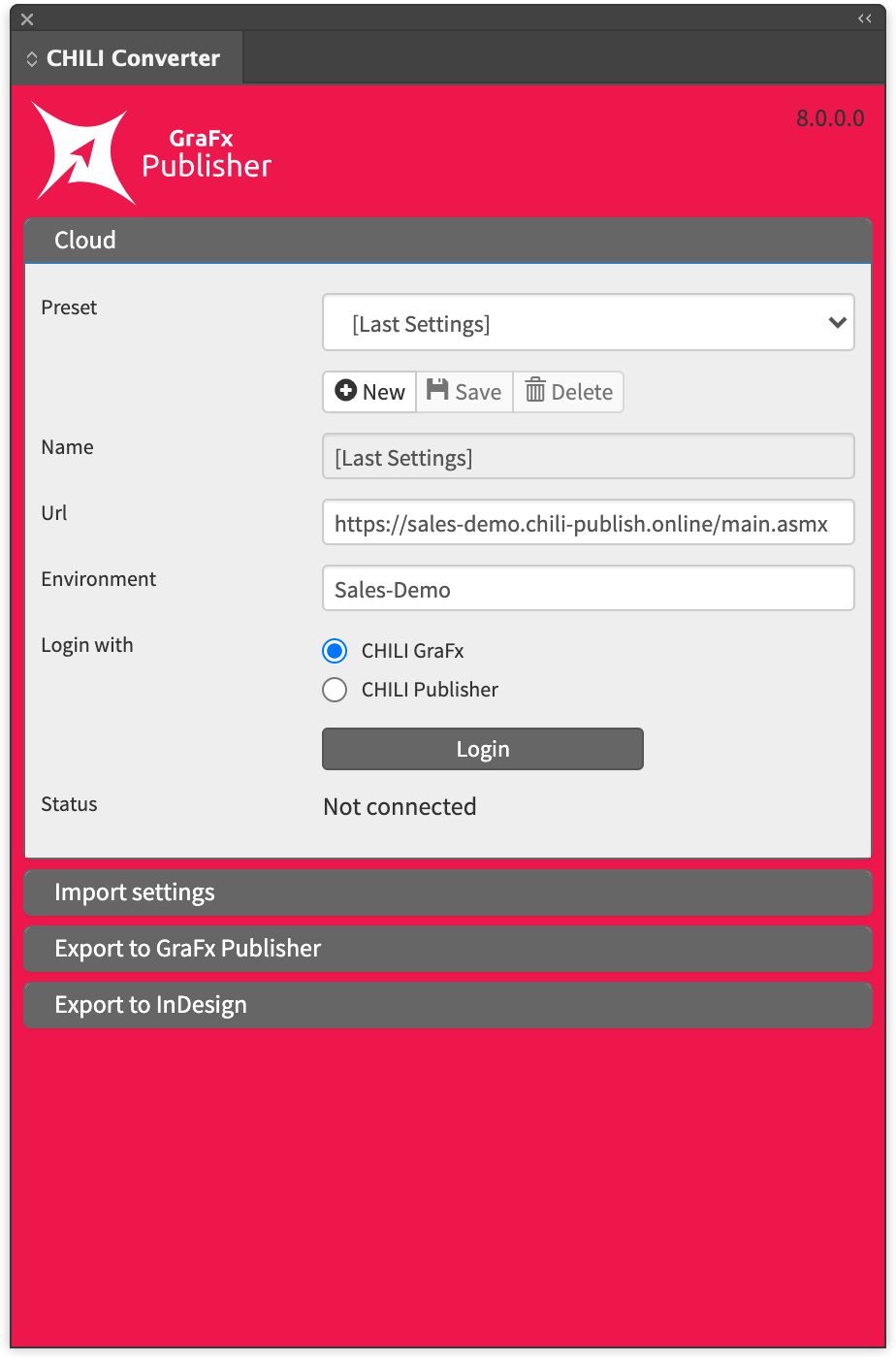Delete the selected preset
Screen dimensions: 896x1362
(568, 392)
